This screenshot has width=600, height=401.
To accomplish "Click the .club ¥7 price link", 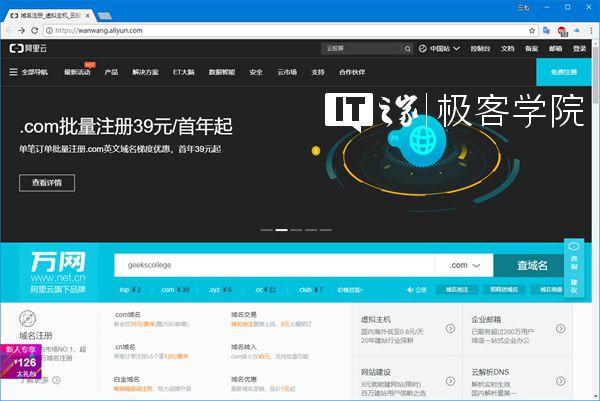I will (x=310, y=290).
